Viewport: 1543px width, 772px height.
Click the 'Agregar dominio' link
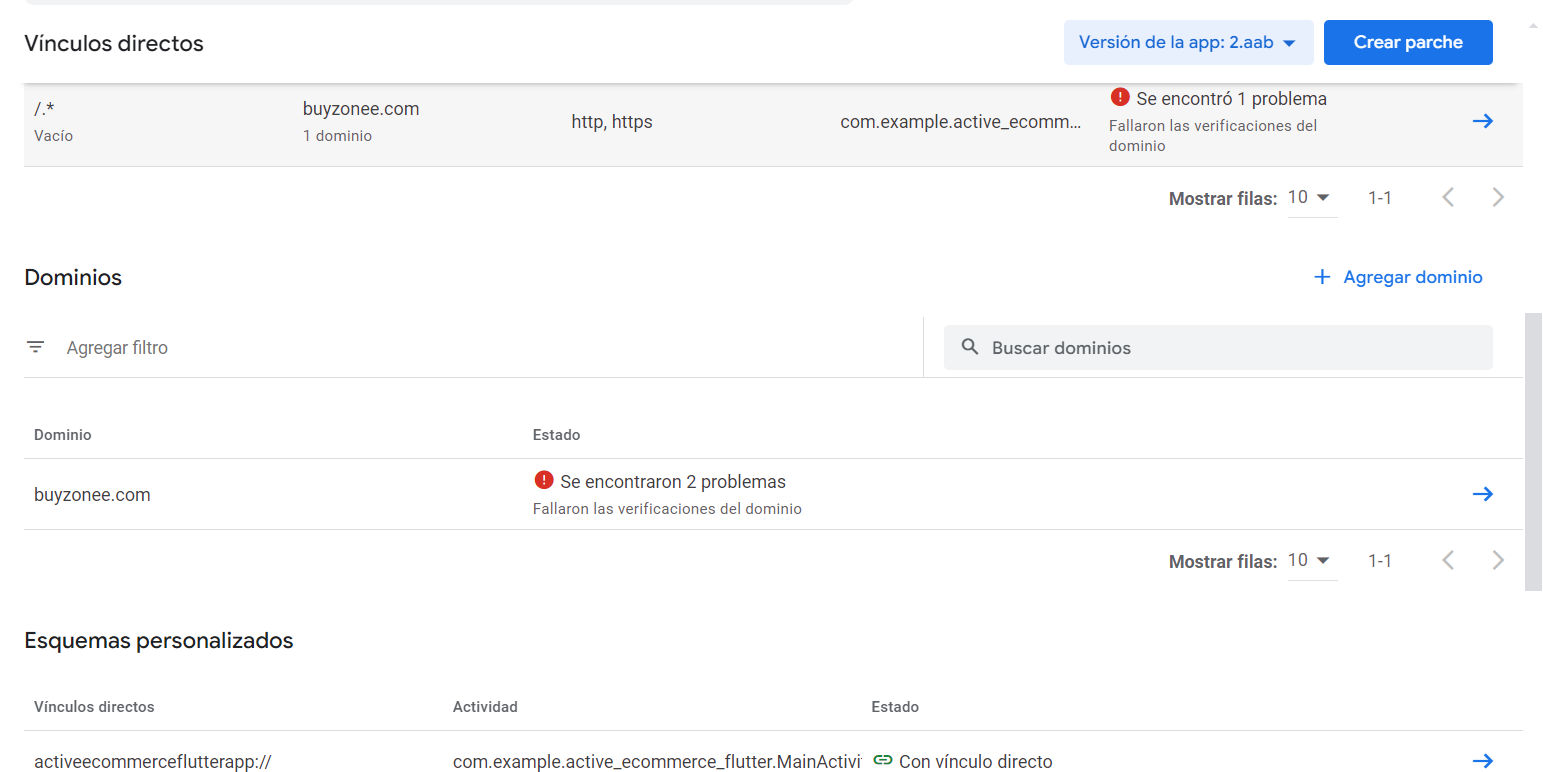(1398, 277)
